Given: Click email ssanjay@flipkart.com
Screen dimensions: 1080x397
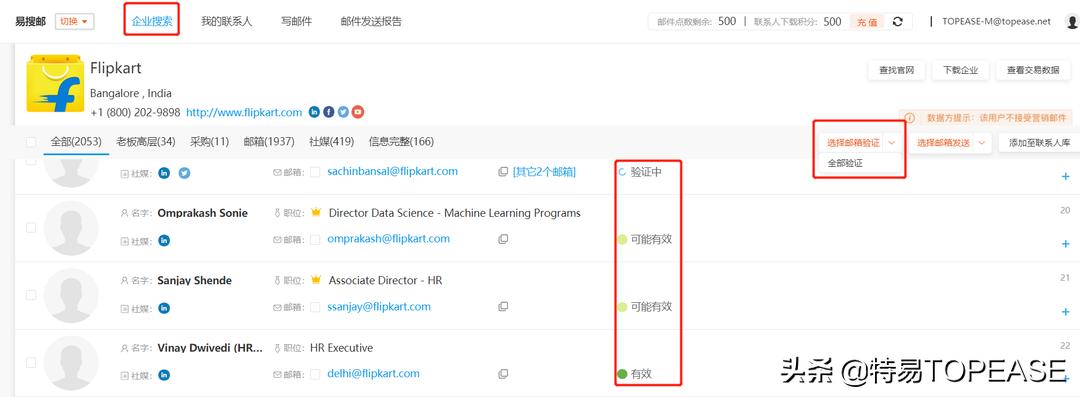Looking at the screenshot, I should tap(379, 306).
